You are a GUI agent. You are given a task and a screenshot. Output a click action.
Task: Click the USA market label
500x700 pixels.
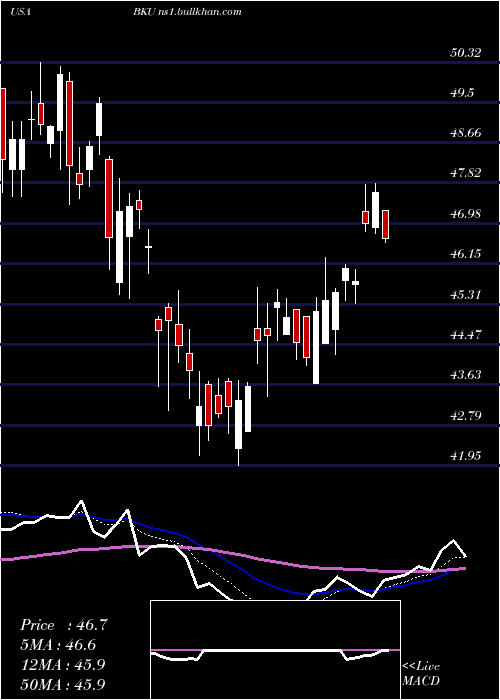20,12
